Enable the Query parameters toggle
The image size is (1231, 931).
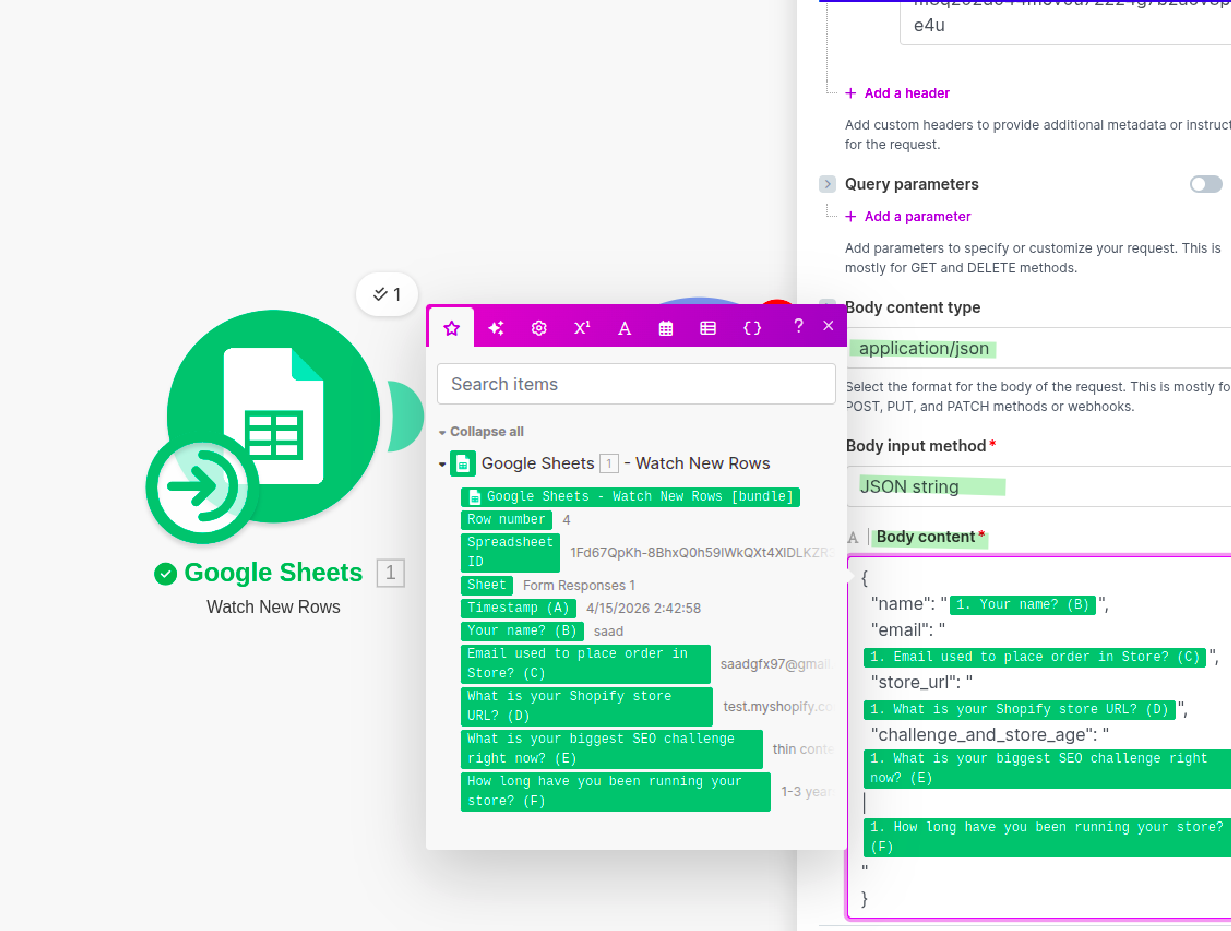coord(1206,184)
